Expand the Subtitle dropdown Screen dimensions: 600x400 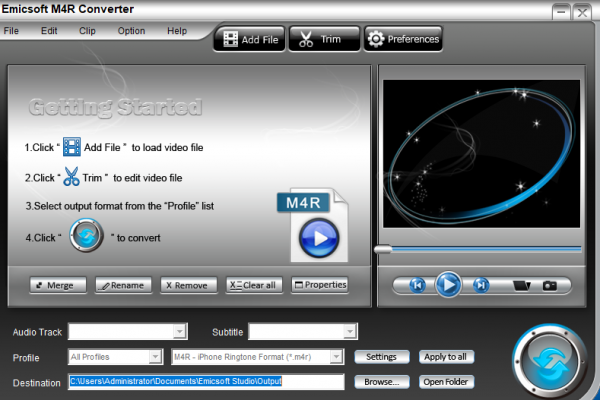(x=350, y=331)
